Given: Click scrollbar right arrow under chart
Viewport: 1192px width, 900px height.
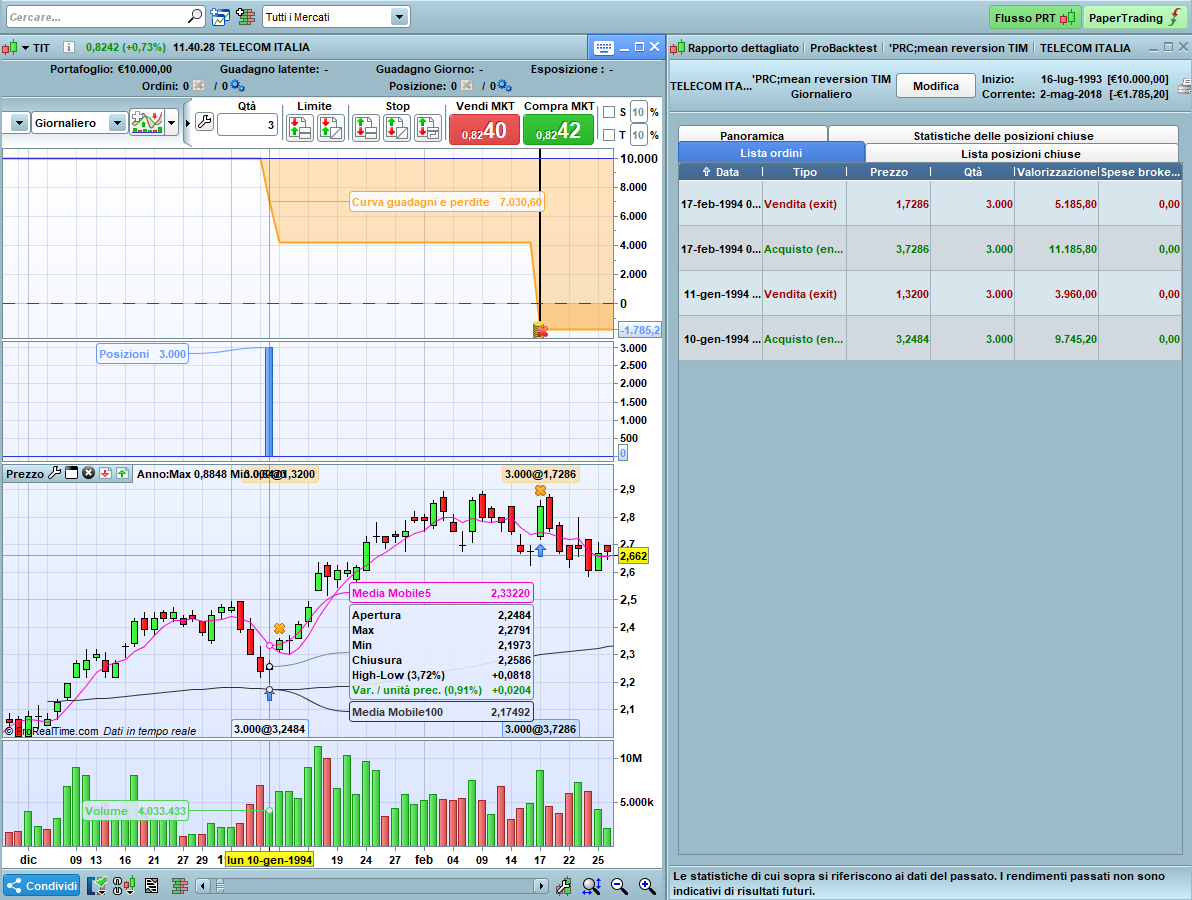Looking at the screenshot, I should [541, 886].
